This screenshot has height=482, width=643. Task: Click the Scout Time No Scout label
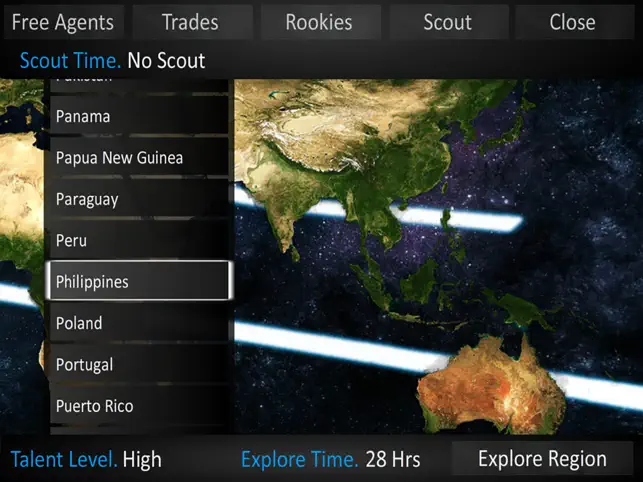(112, 61)
